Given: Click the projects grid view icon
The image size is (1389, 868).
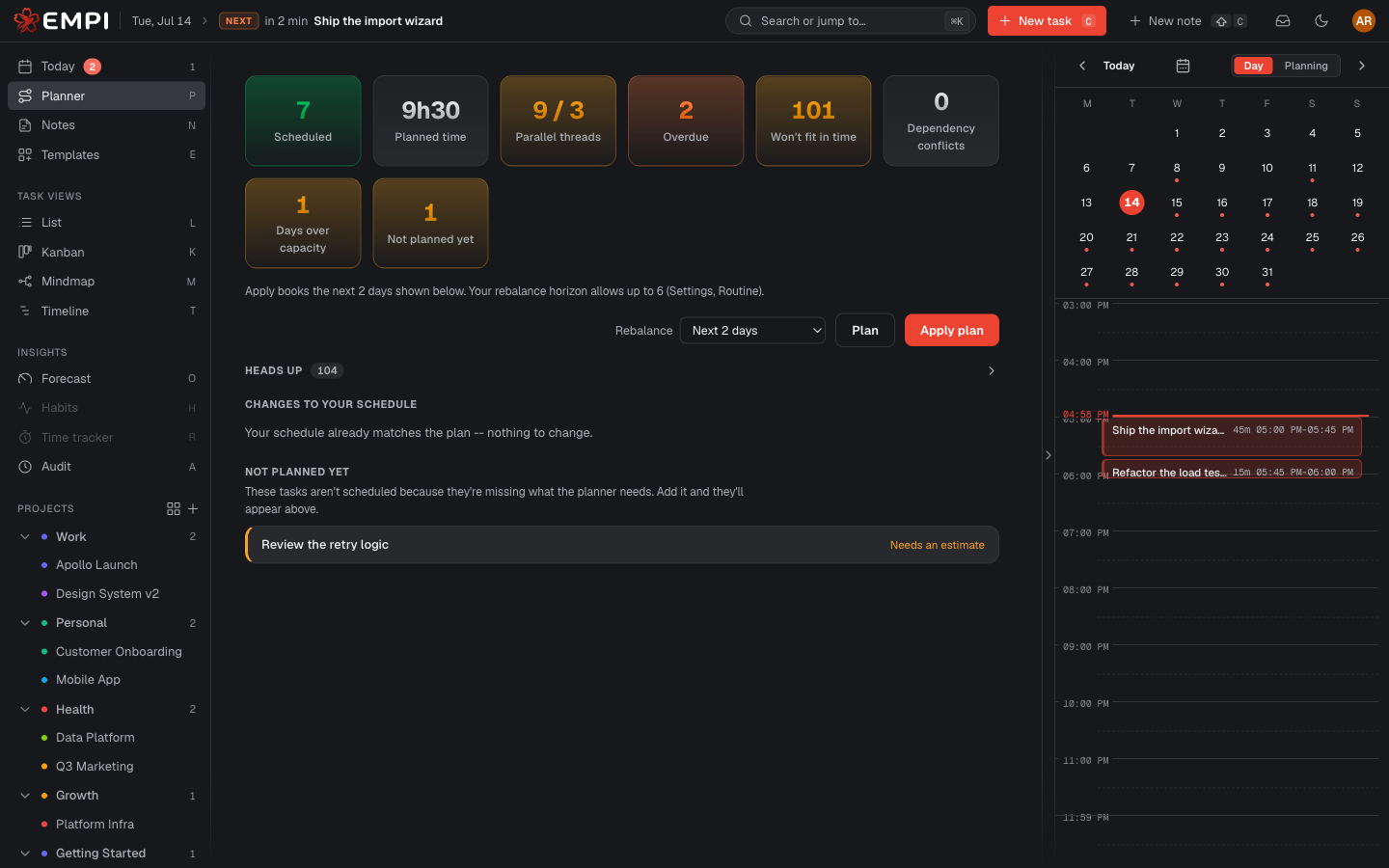Looking at the screenshot, I should [174, 508].
